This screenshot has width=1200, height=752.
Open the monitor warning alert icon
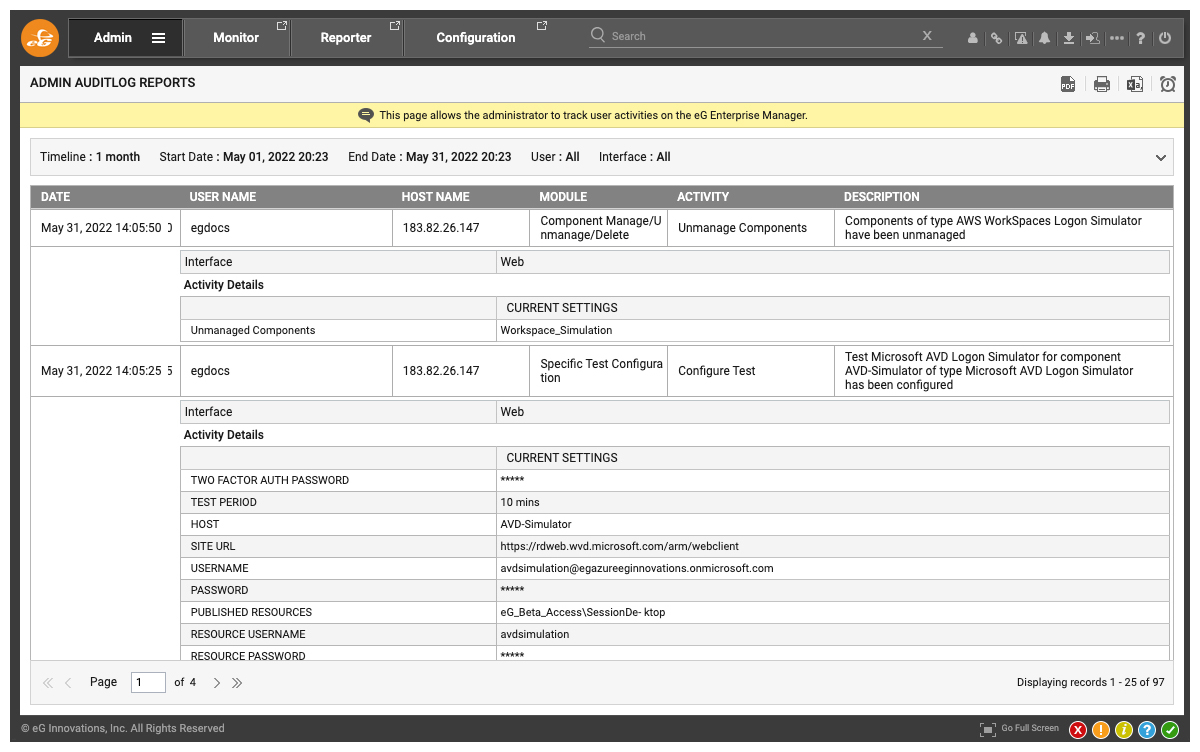[1021, 38]
